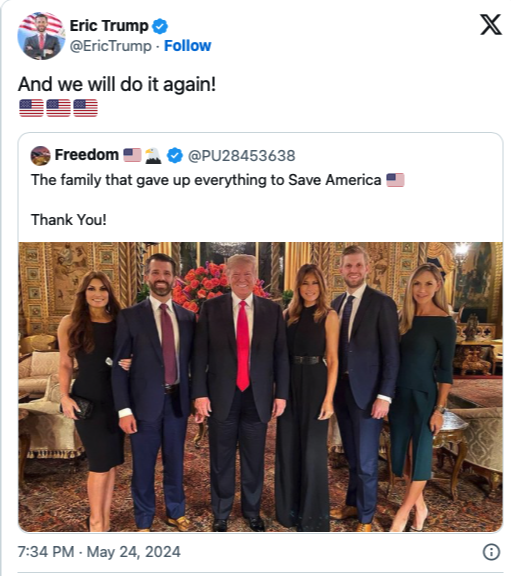This screenshot has width=511, height=576.
Task: Click the info icon beside the timestamp
Action: tap(491, 552)
